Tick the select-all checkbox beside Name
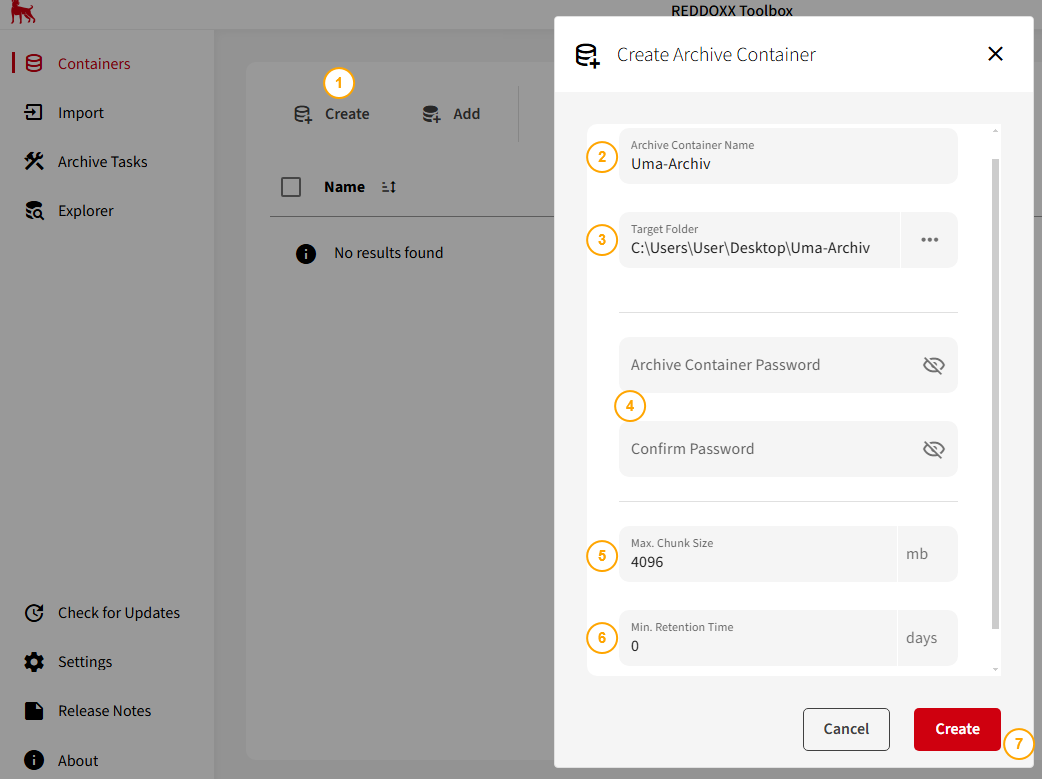Screen dimensions: 1042x779 coord(291,187)
